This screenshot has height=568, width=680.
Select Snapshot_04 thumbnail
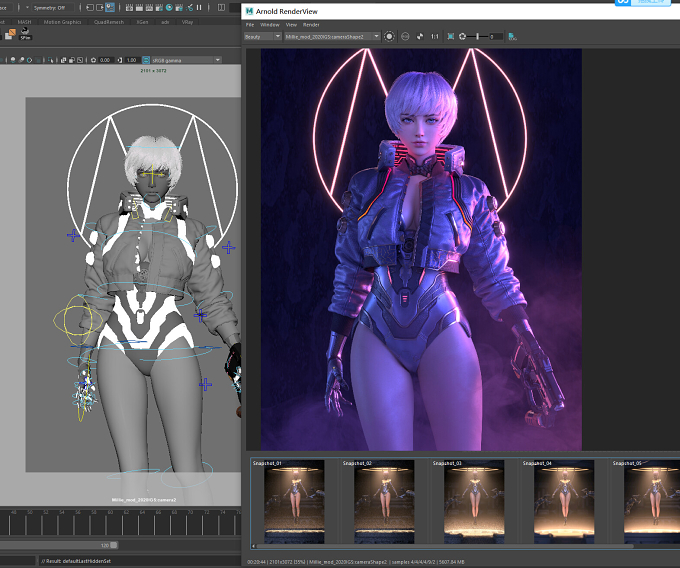564,502
